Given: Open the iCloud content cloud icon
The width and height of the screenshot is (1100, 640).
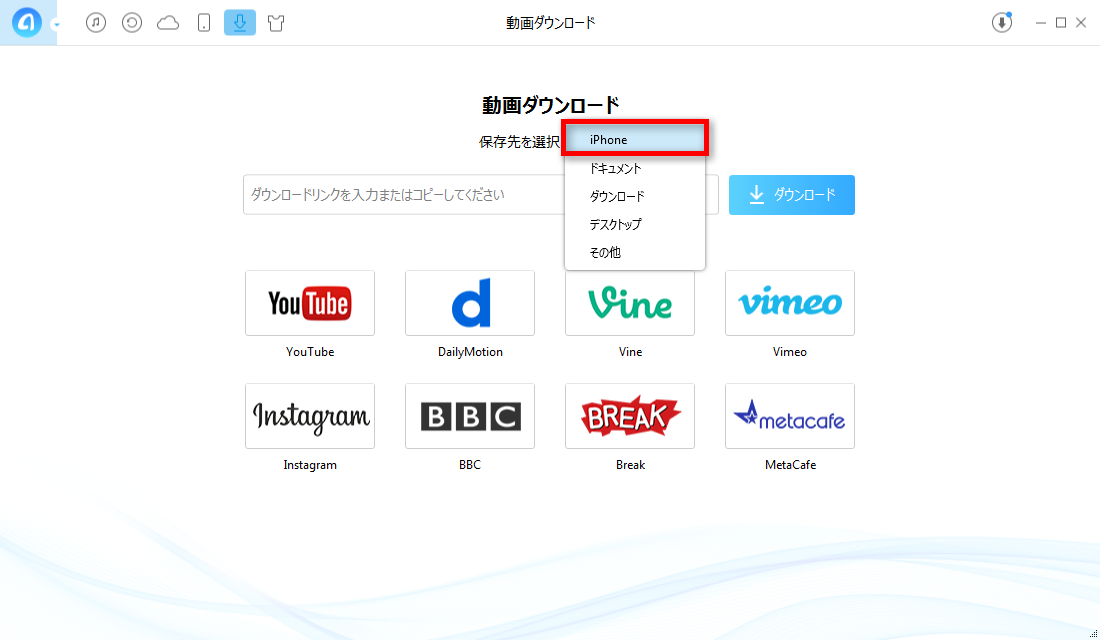Looking at the screenshot, I should (168, 23).
